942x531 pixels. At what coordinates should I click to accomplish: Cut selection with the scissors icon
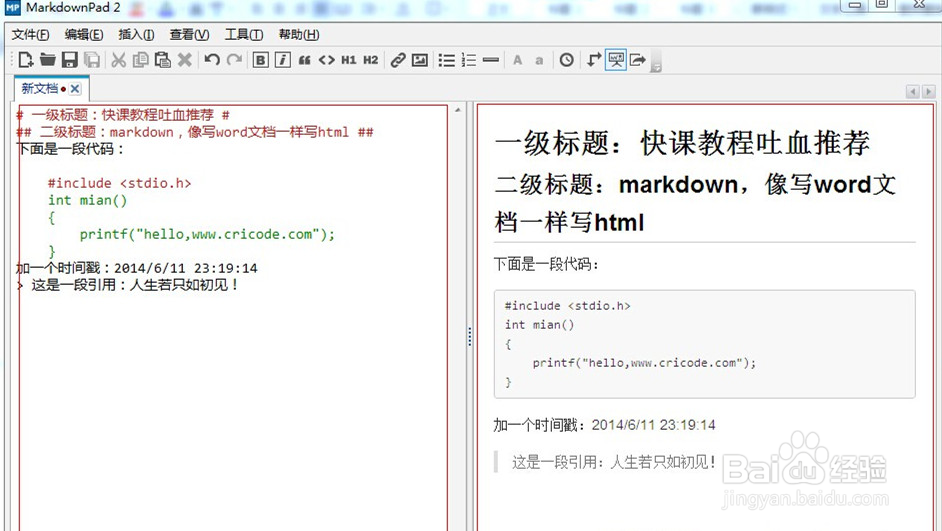coord(119,59)
